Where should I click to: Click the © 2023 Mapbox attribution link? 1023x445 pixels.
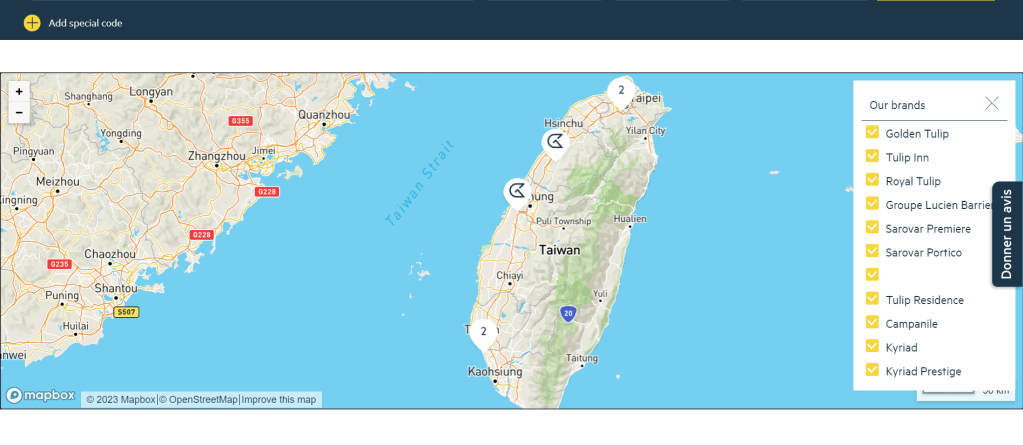coord(120,400)
